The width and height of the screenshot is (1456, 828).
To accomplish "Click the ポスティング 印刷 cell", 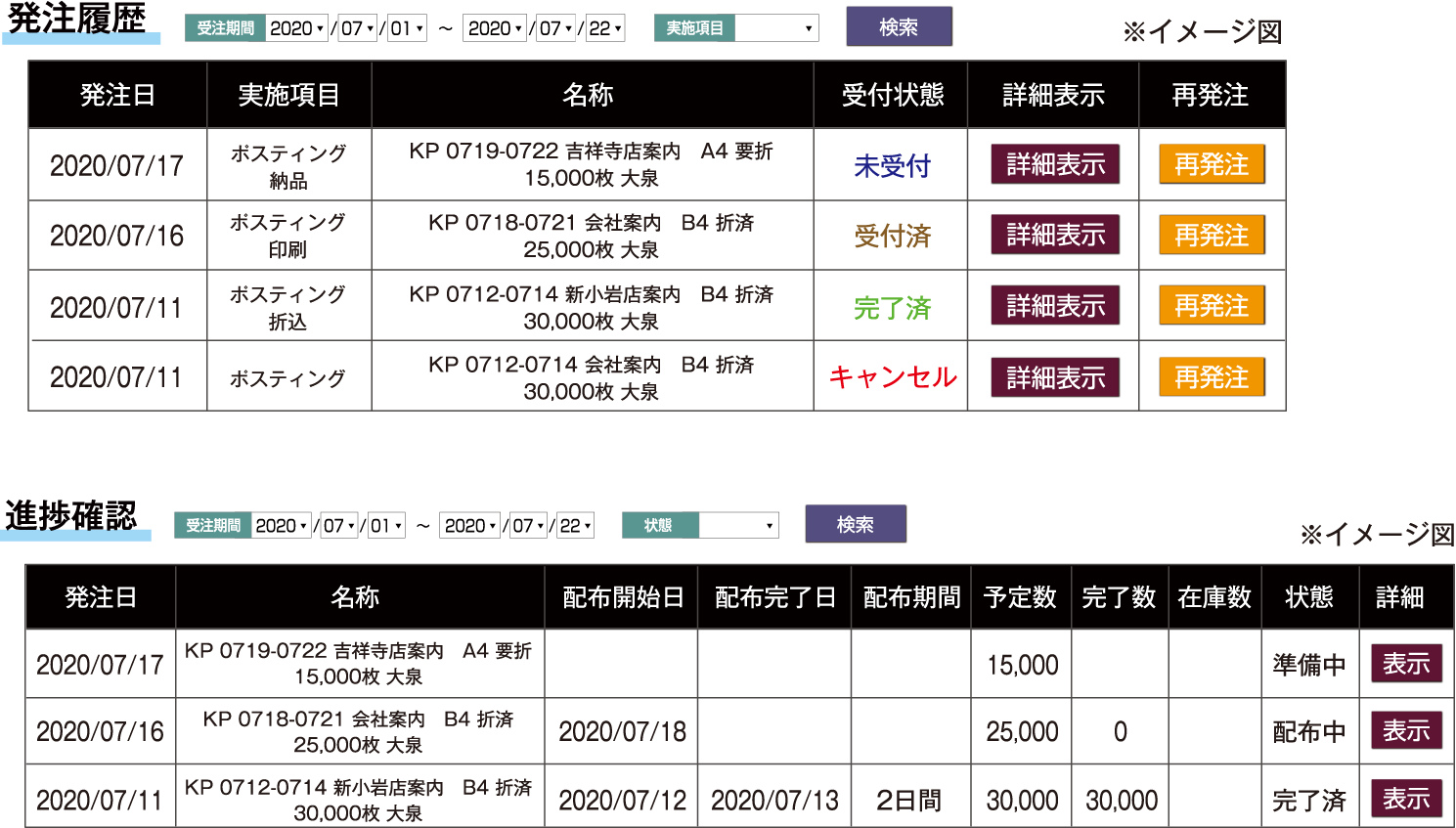I will 288,236.
